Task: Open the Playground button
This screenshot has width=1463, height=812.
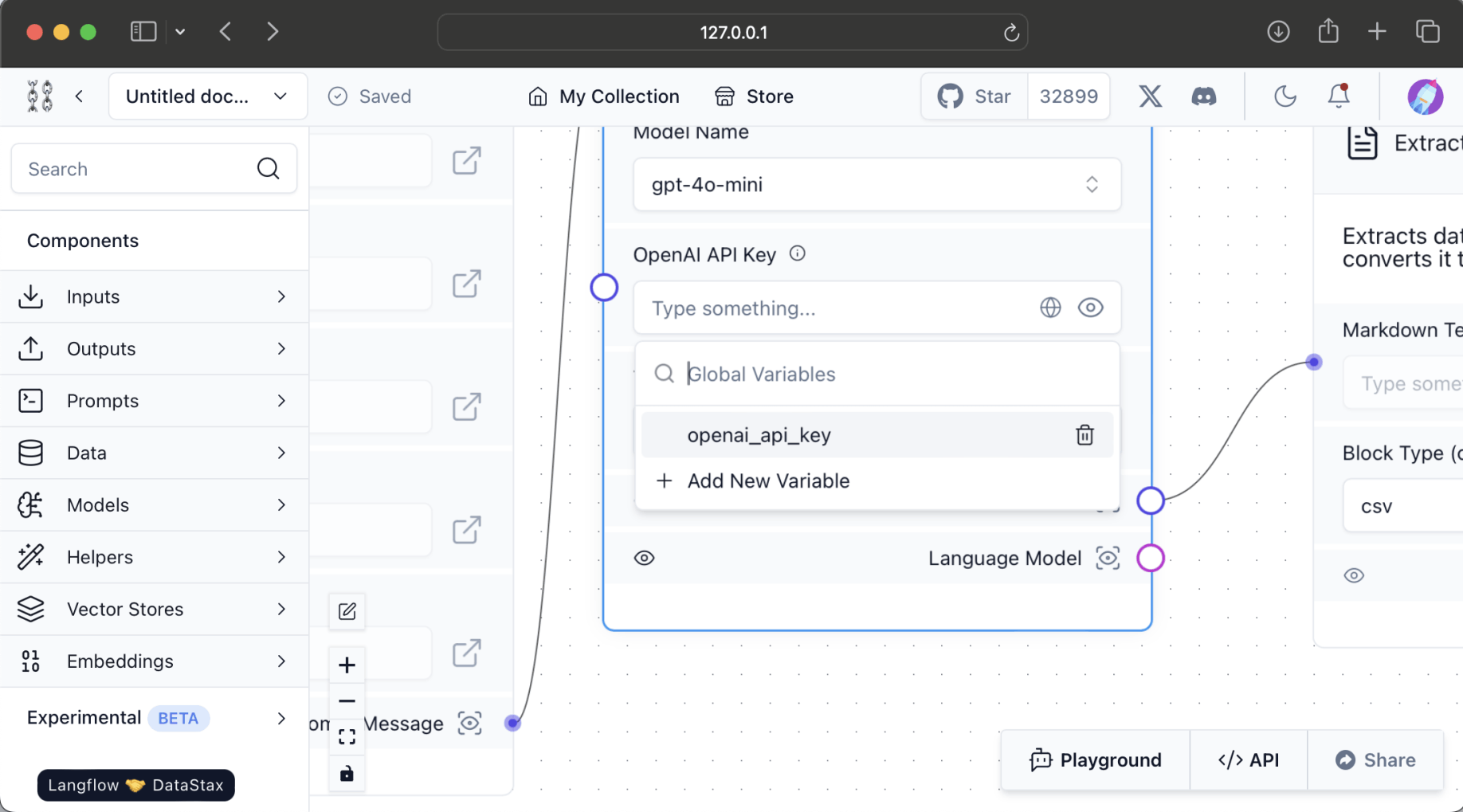Action: click(x=1096, y=760)
